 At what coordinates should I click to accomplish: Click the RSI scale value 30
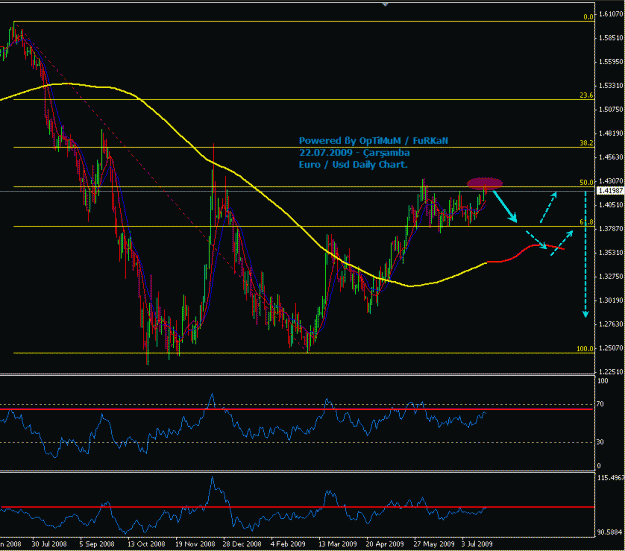point(600,442)
